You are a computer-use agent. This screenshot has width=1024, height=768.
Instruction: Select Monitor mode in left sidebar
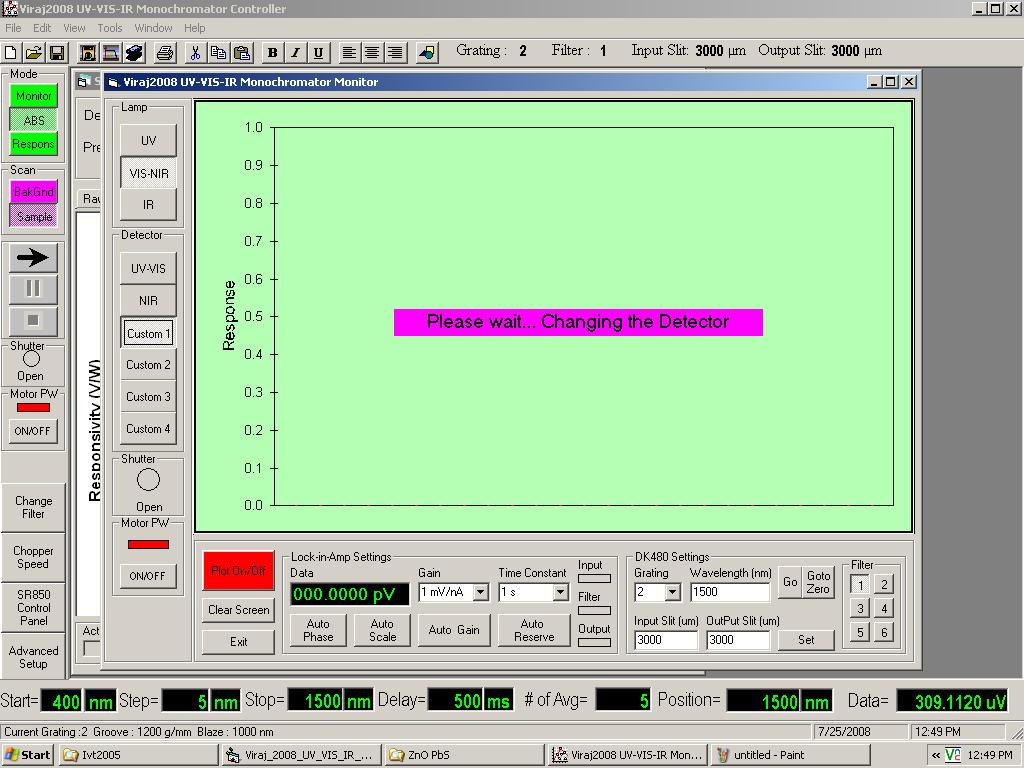click(33, 96)
